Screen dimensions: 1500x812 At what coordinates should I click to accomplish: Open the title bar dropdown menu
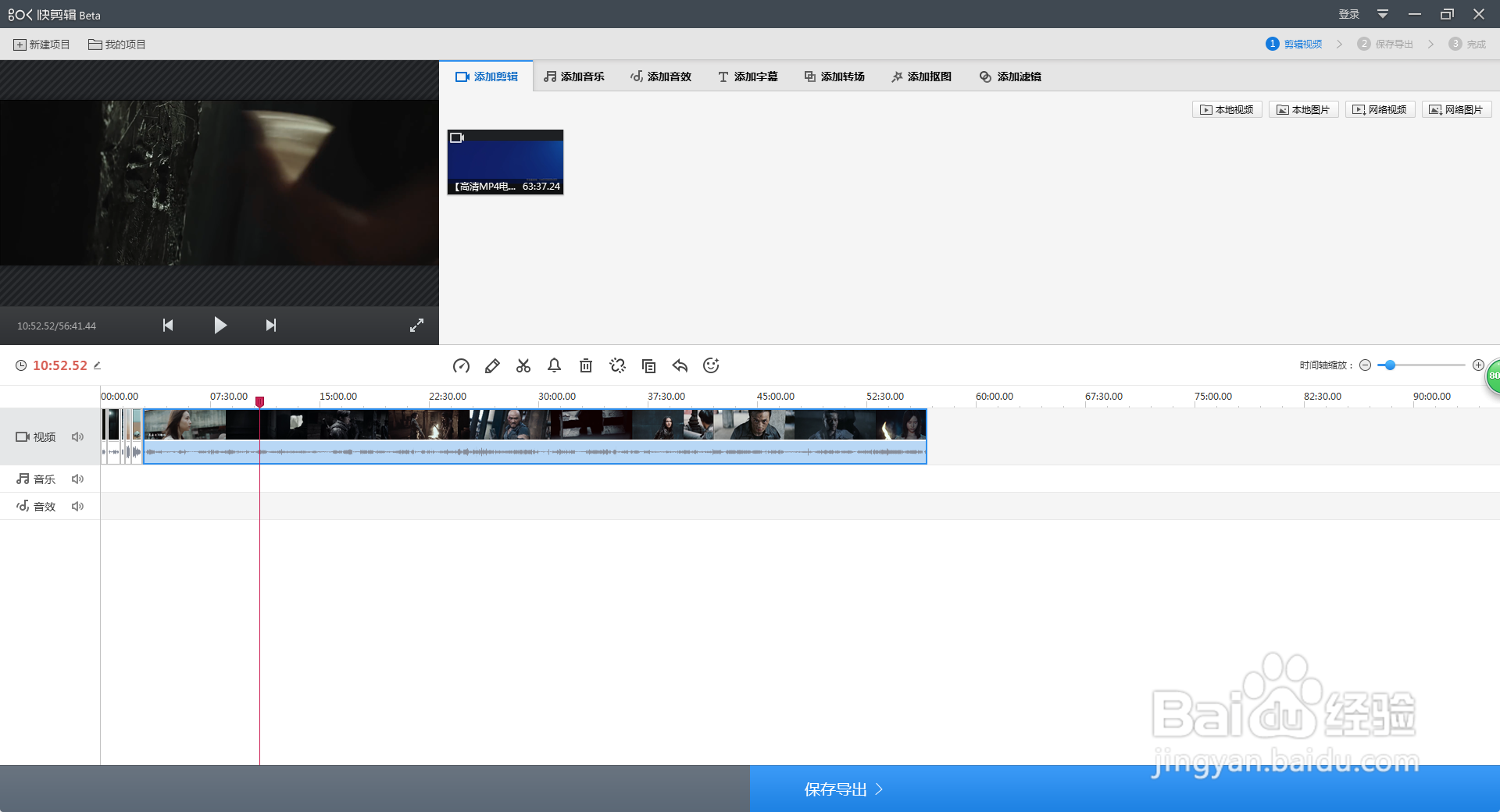(1383, 14)
